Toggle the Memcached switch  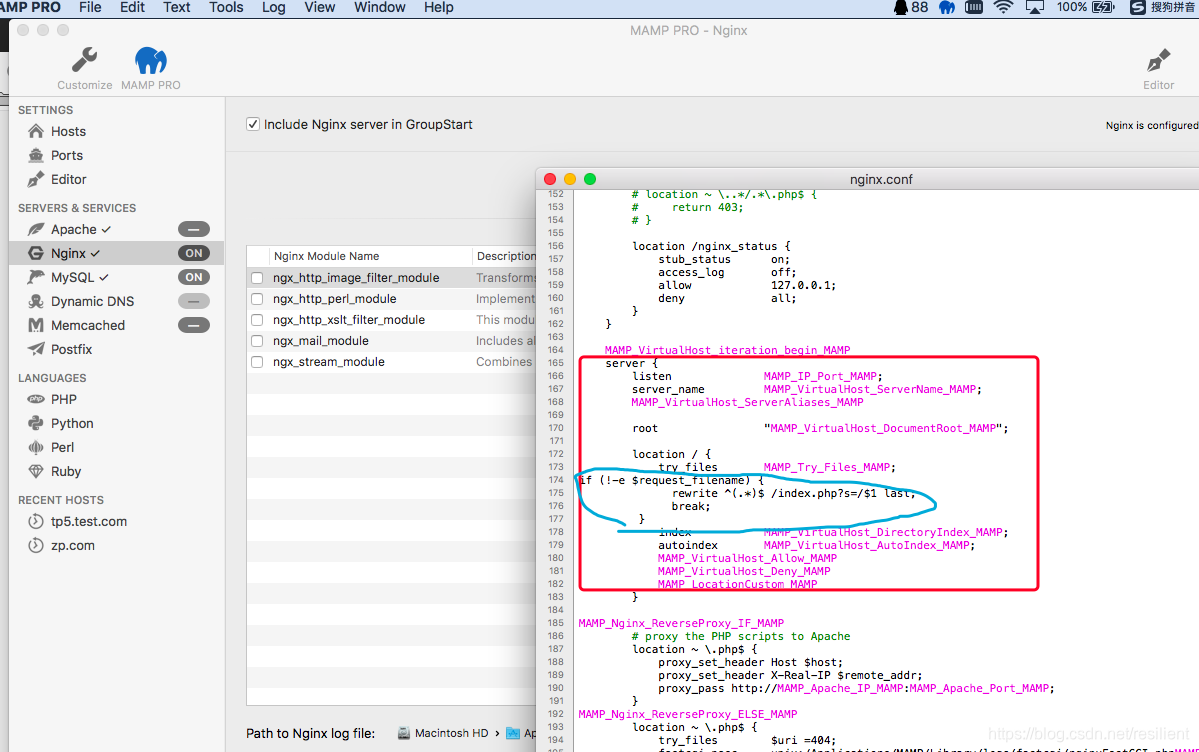(x=193, y=325)
